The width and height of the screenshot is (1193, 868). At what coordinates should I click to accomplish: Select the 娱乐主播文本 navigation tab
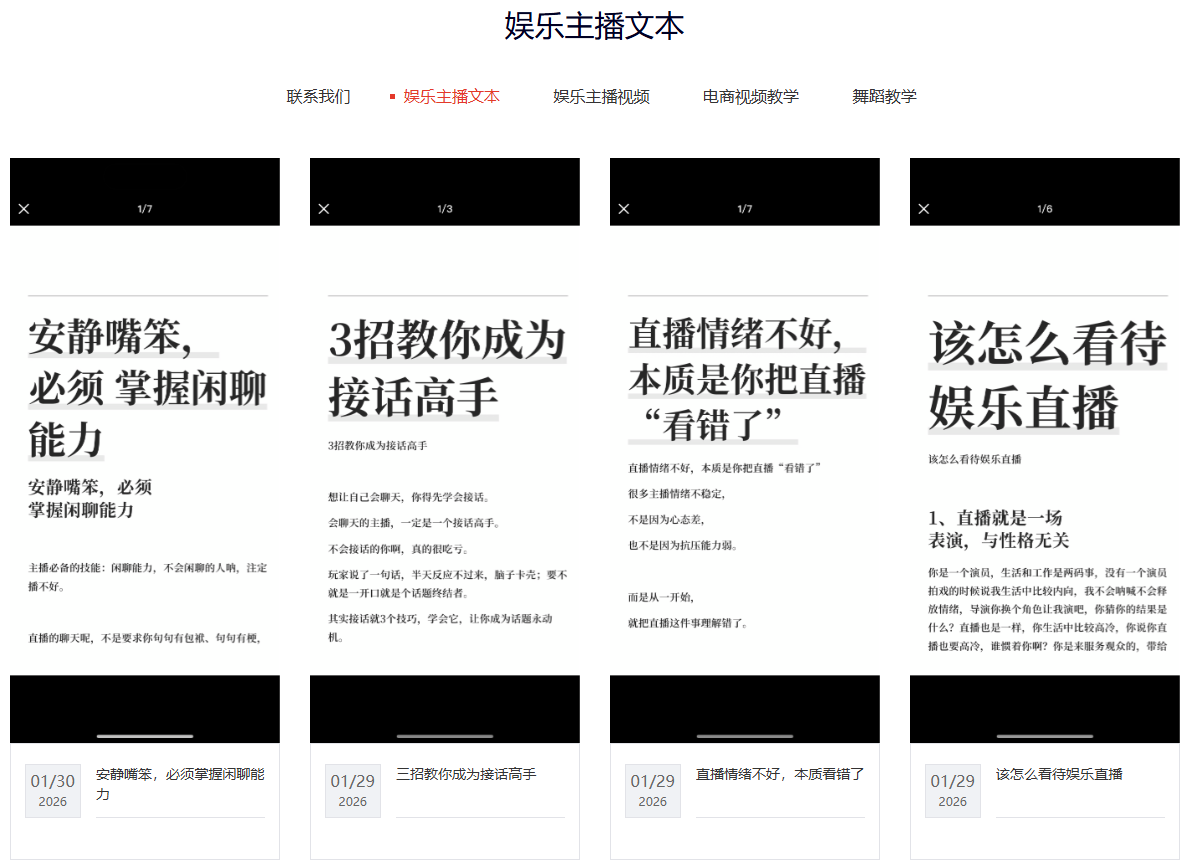(451, 97)
